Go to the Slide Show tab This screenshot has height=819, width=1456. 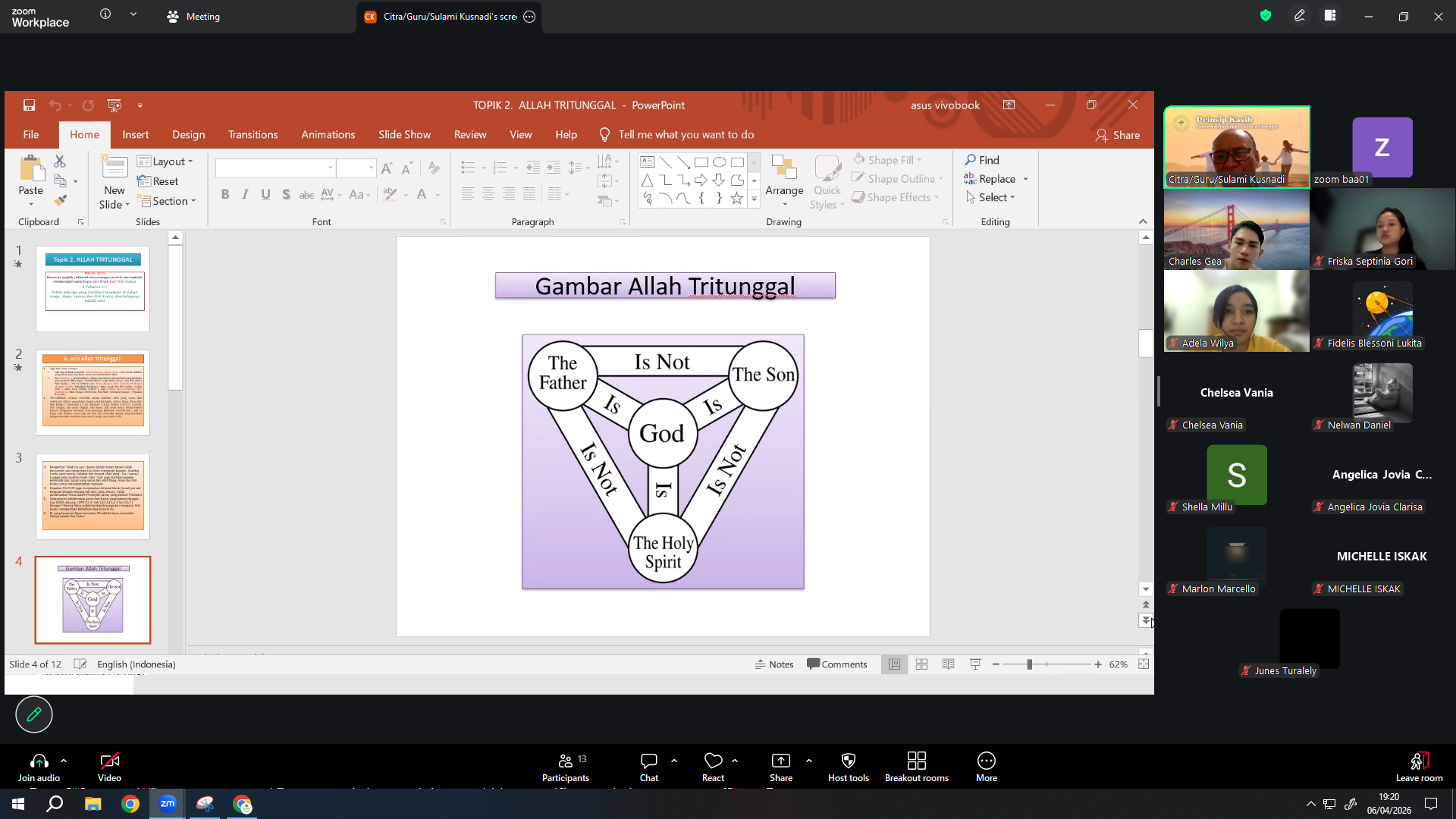click(405, 134)
